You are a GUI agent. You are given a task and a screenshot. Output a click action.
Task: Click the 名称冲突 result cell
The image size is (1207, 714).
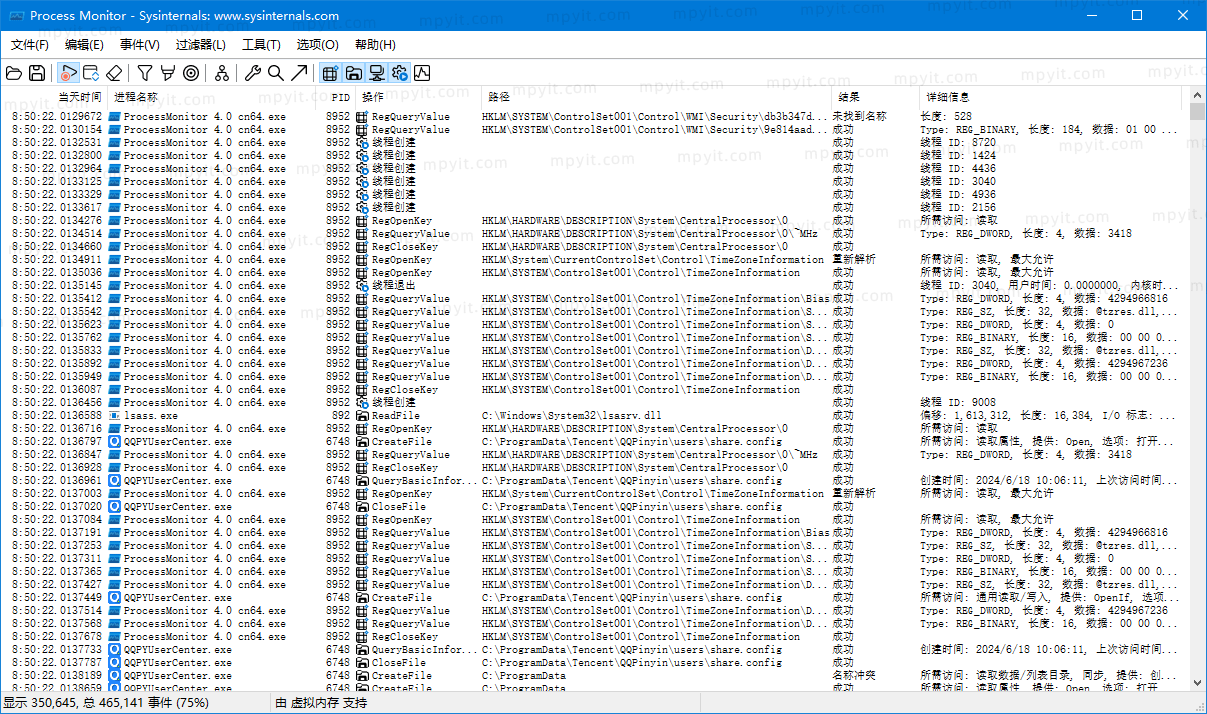[x=853, y=675]
